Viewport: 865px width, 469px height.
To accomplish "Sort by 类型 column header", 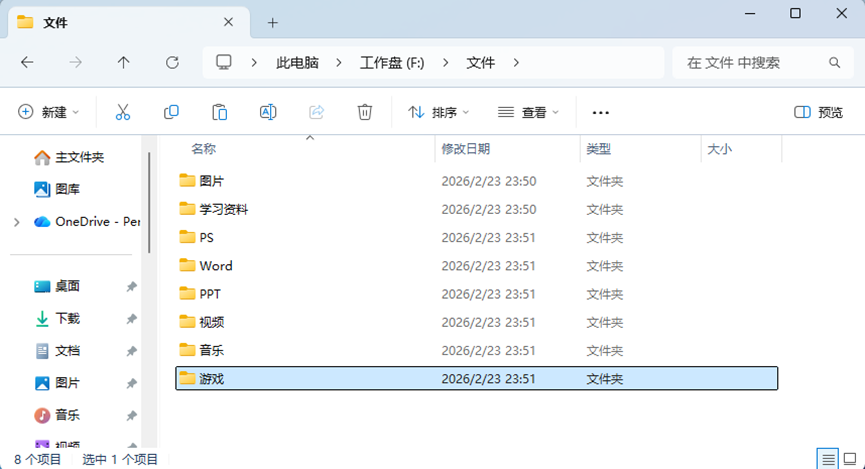I will click(599, 148).
